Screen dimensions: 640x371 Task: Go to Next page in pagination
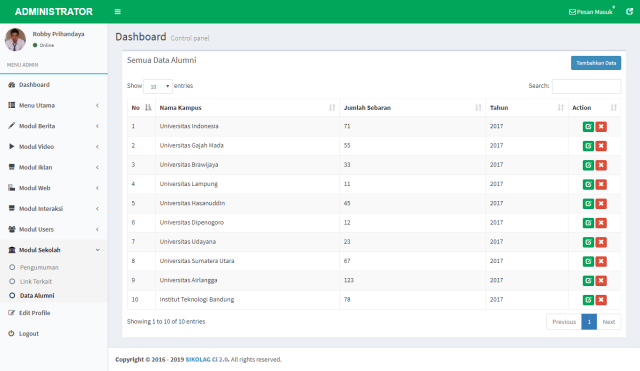point(609,322)
